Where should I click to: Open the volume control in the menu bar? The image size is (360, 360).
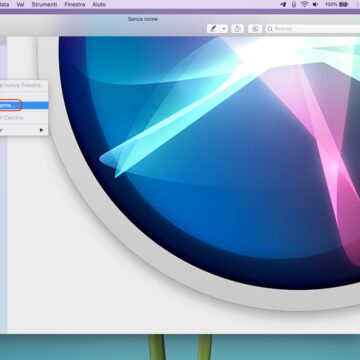tap(315, 4)
